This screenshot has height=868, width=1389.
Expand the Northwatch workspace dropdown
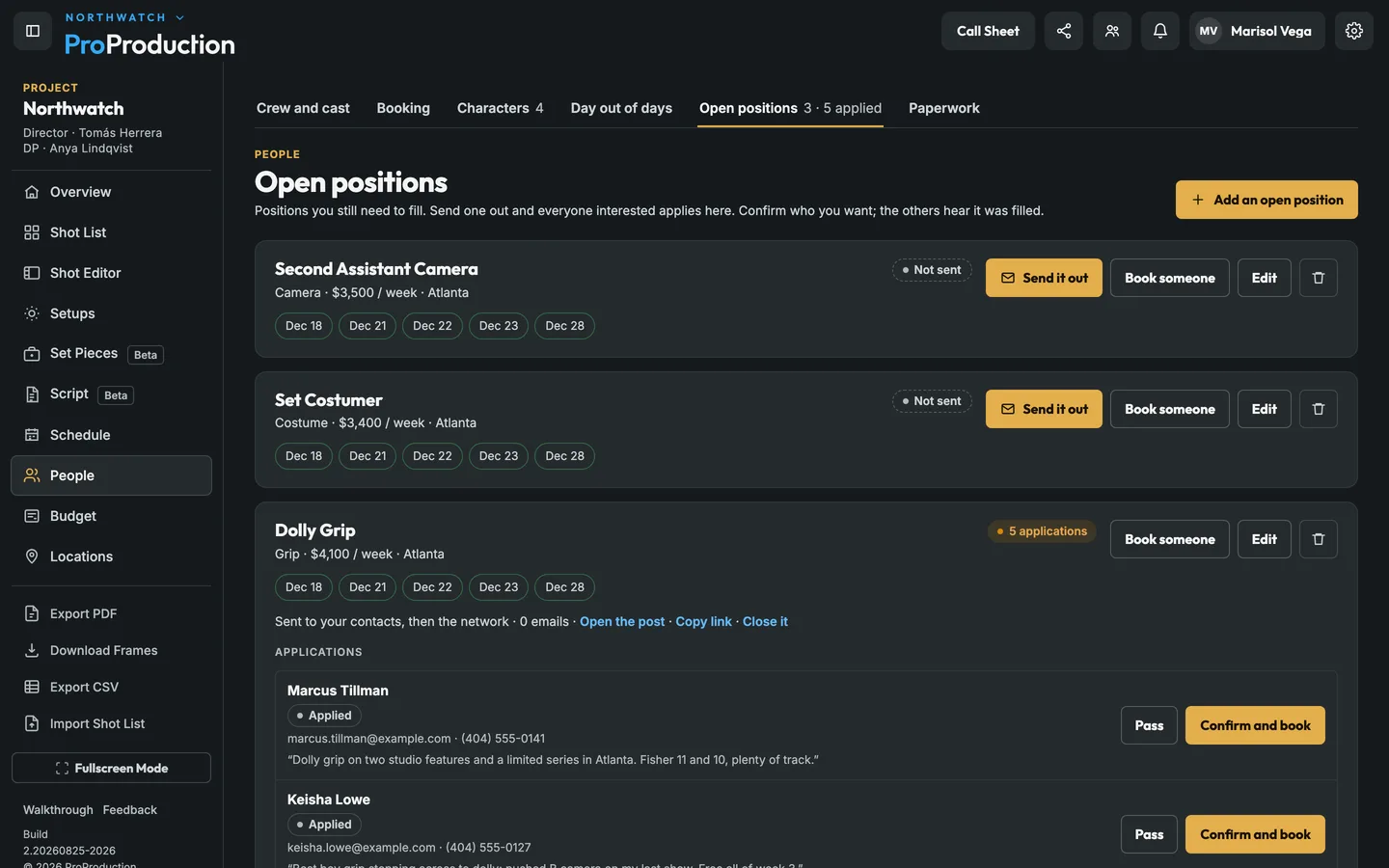[x=124, y=17]
